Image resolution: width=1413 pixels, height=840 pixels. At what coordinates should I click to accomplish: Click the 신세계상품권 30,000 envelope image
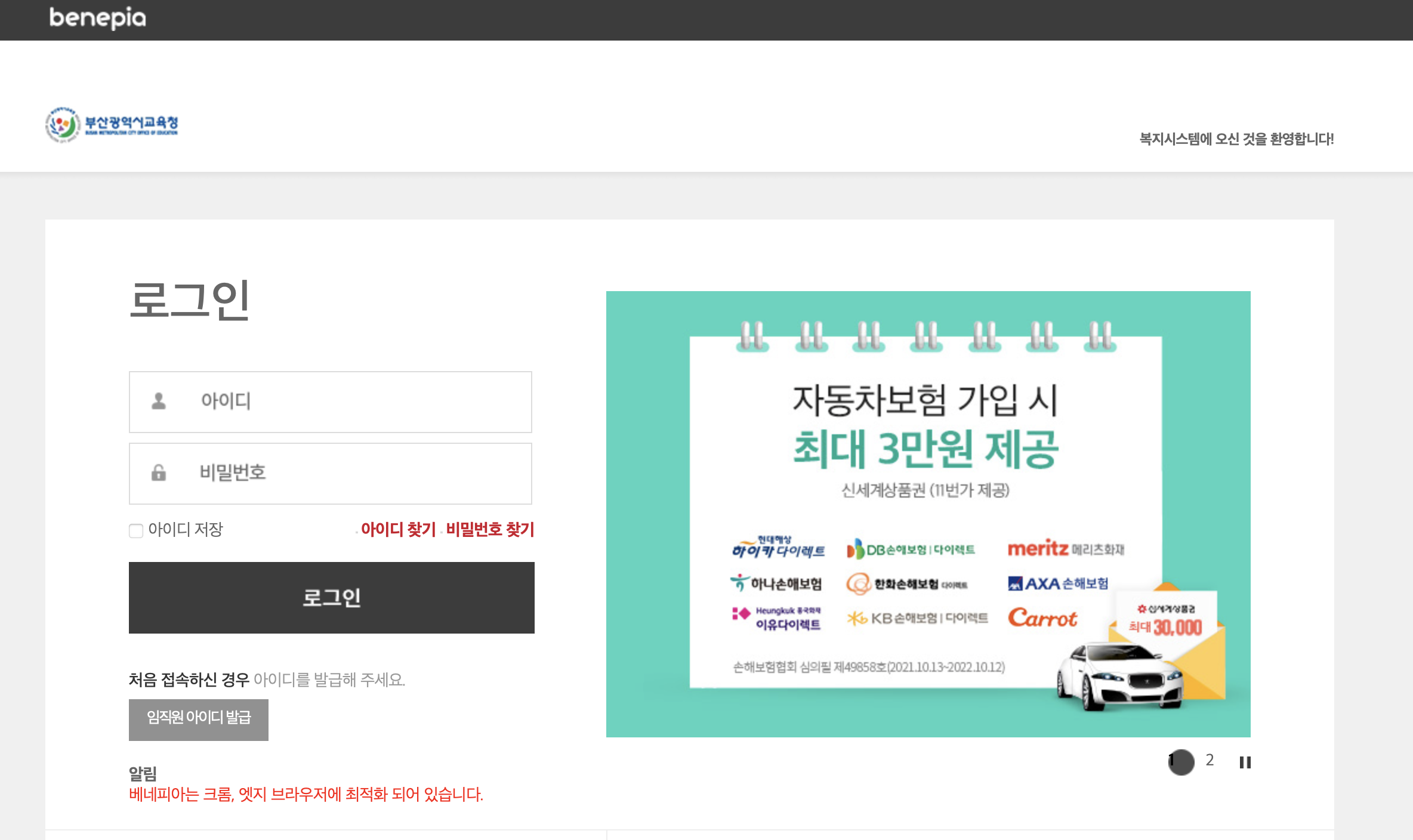1167,620
